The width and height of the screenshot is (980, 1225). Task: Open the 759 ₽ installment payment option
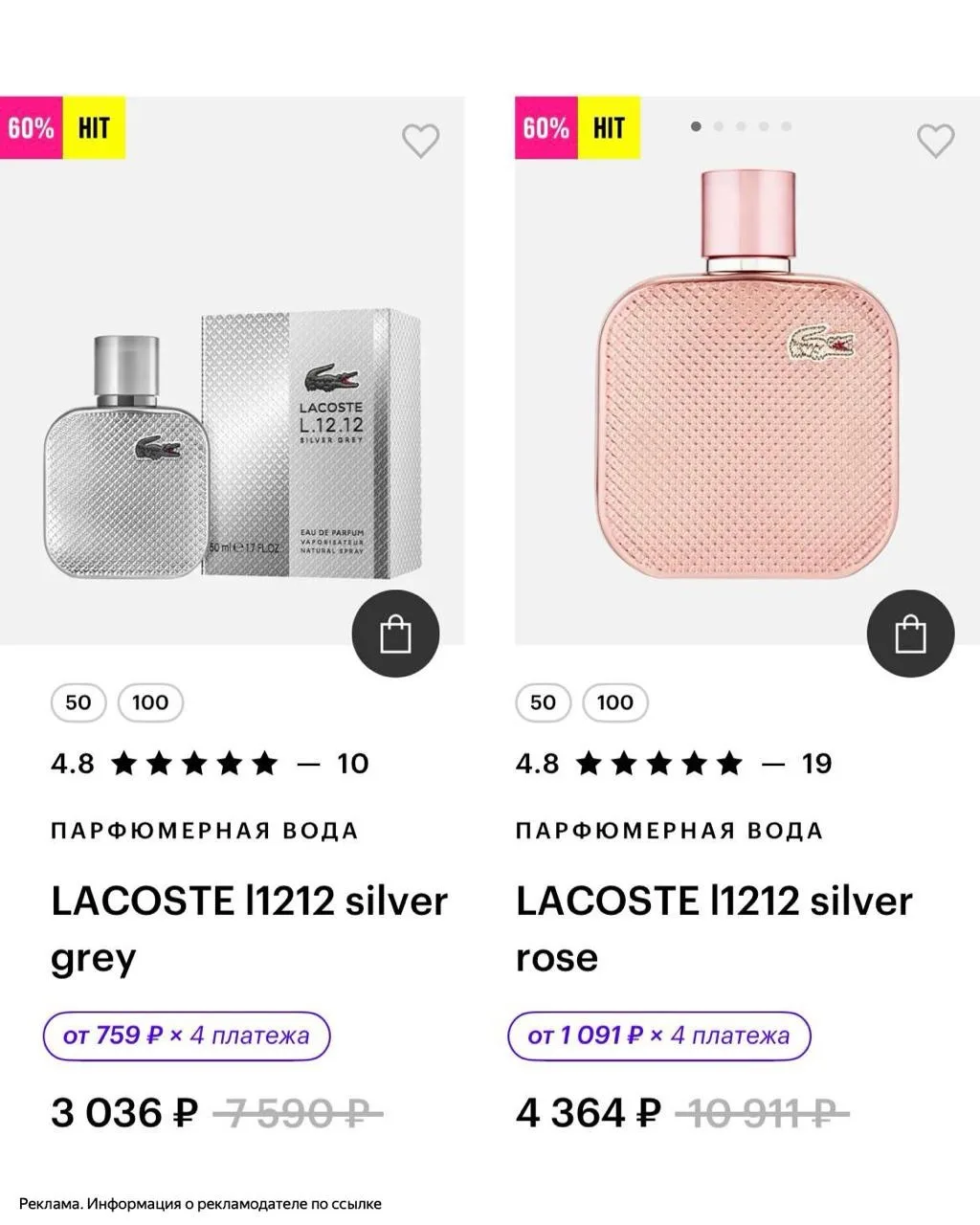pyautogui.click(x=187, y=1036)
